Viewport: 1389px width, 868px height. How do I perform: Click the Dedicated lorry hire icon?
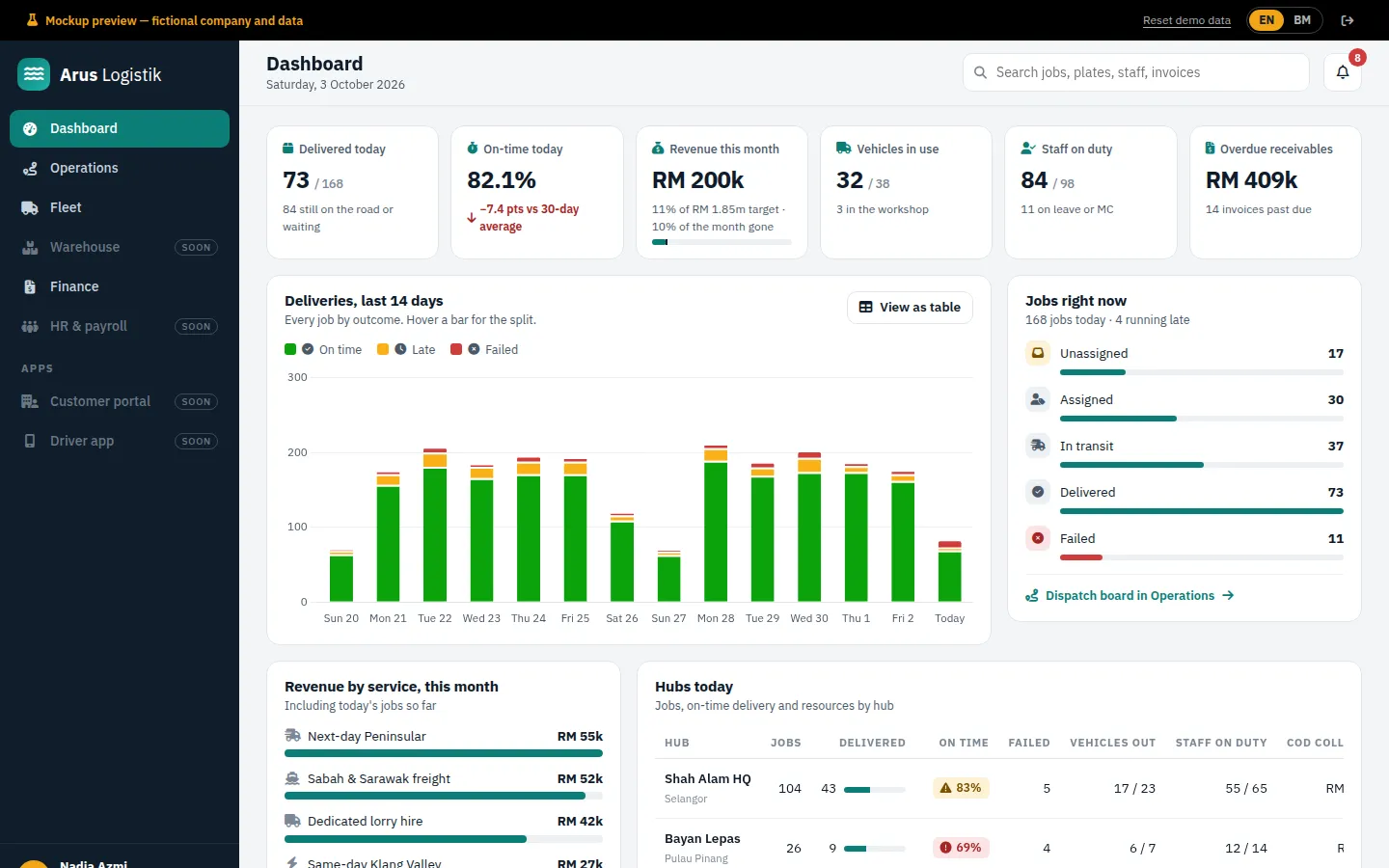[x=292, y=821]
